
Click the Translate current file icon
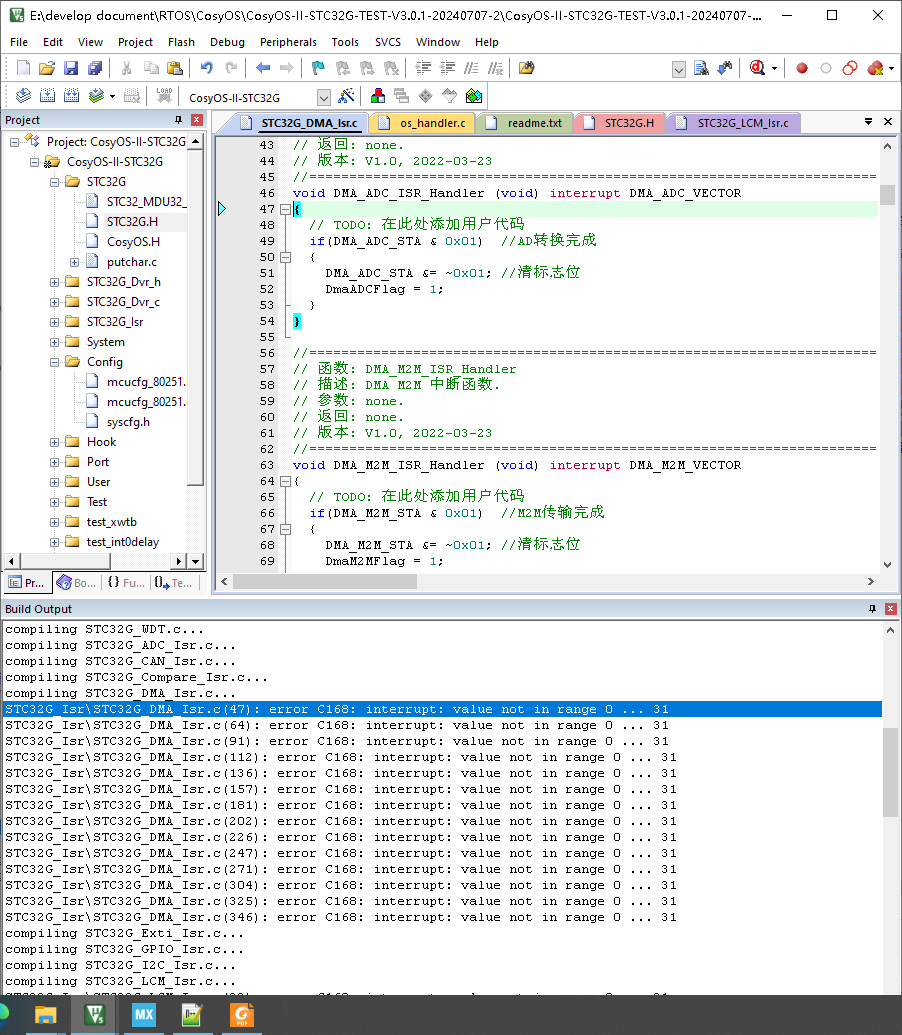[x=23, y=96]
